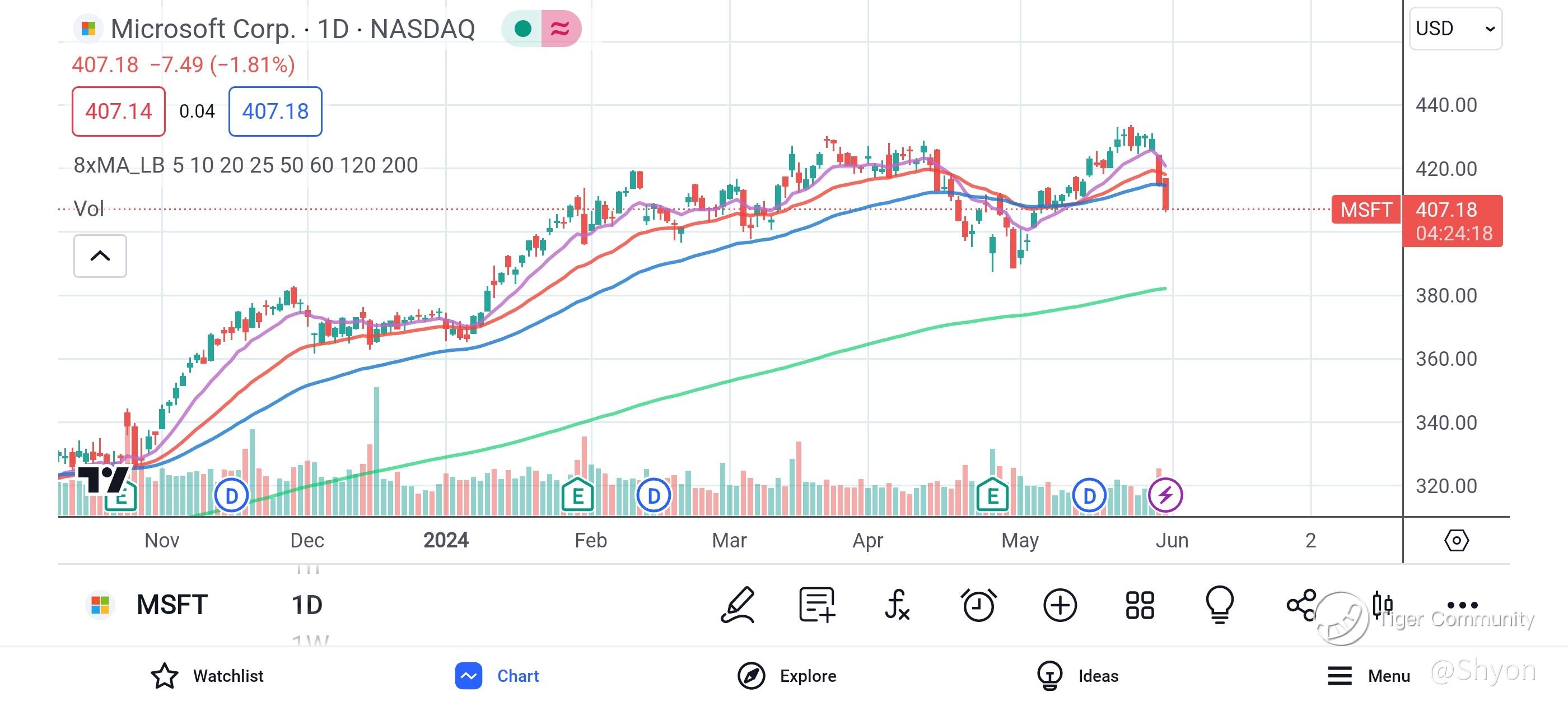Switch to the Chart tab
Viewport: 1568px width, 706px height.
coord(497,676)
